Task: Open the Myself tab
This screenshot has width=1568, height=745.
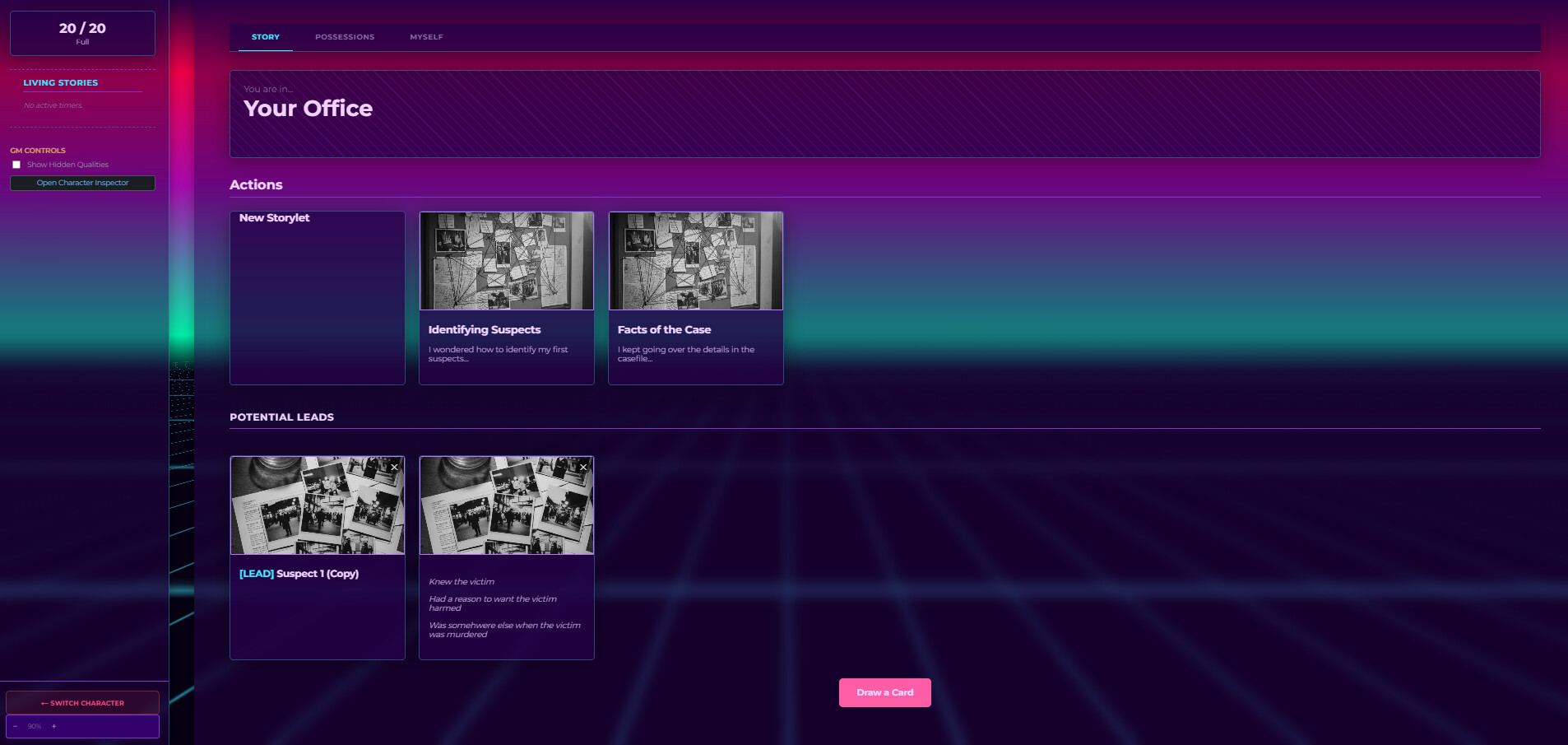Action: point(426,37)
